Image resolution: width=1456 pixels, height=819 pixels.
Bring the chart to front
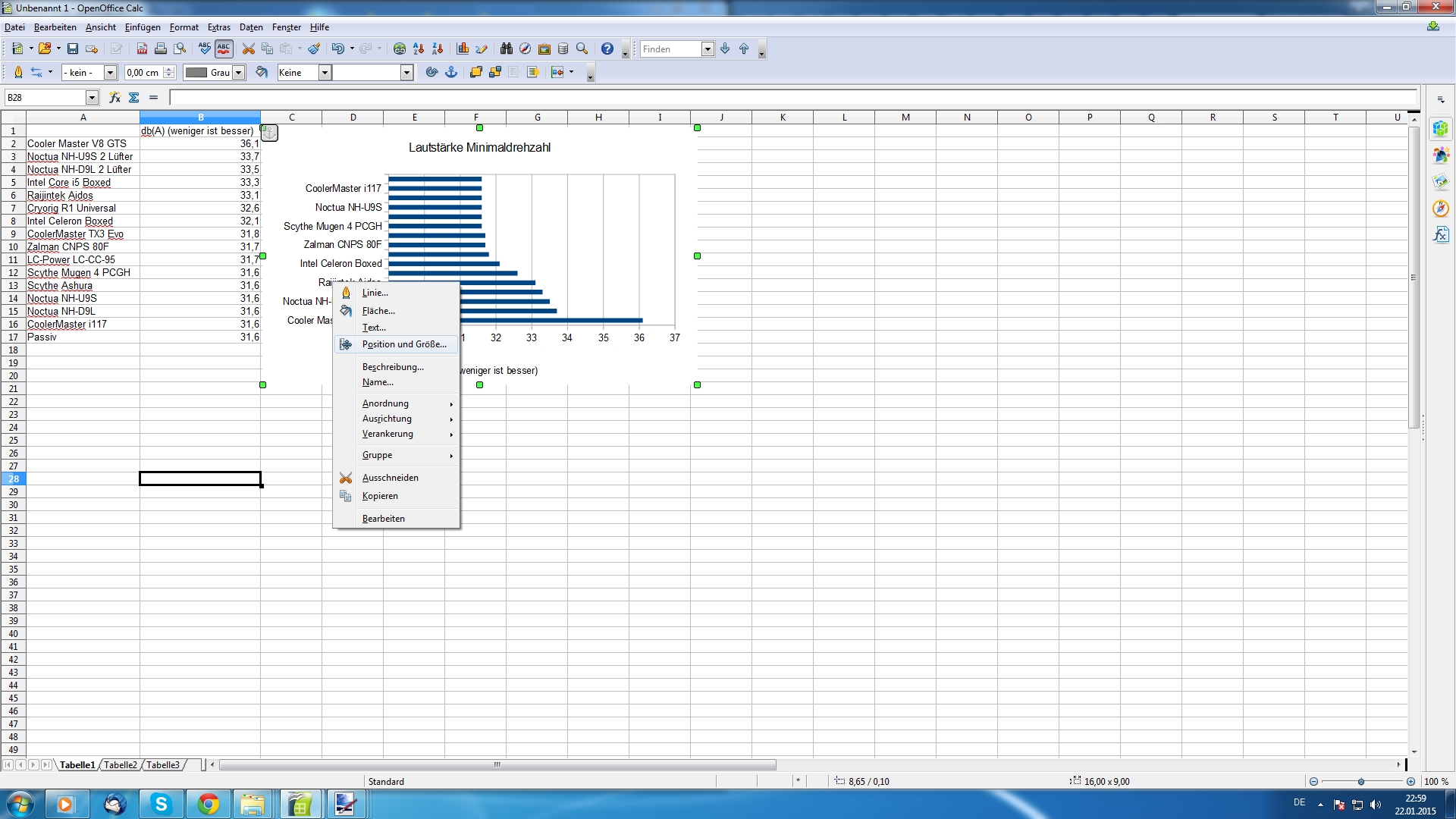click(476, 73)
